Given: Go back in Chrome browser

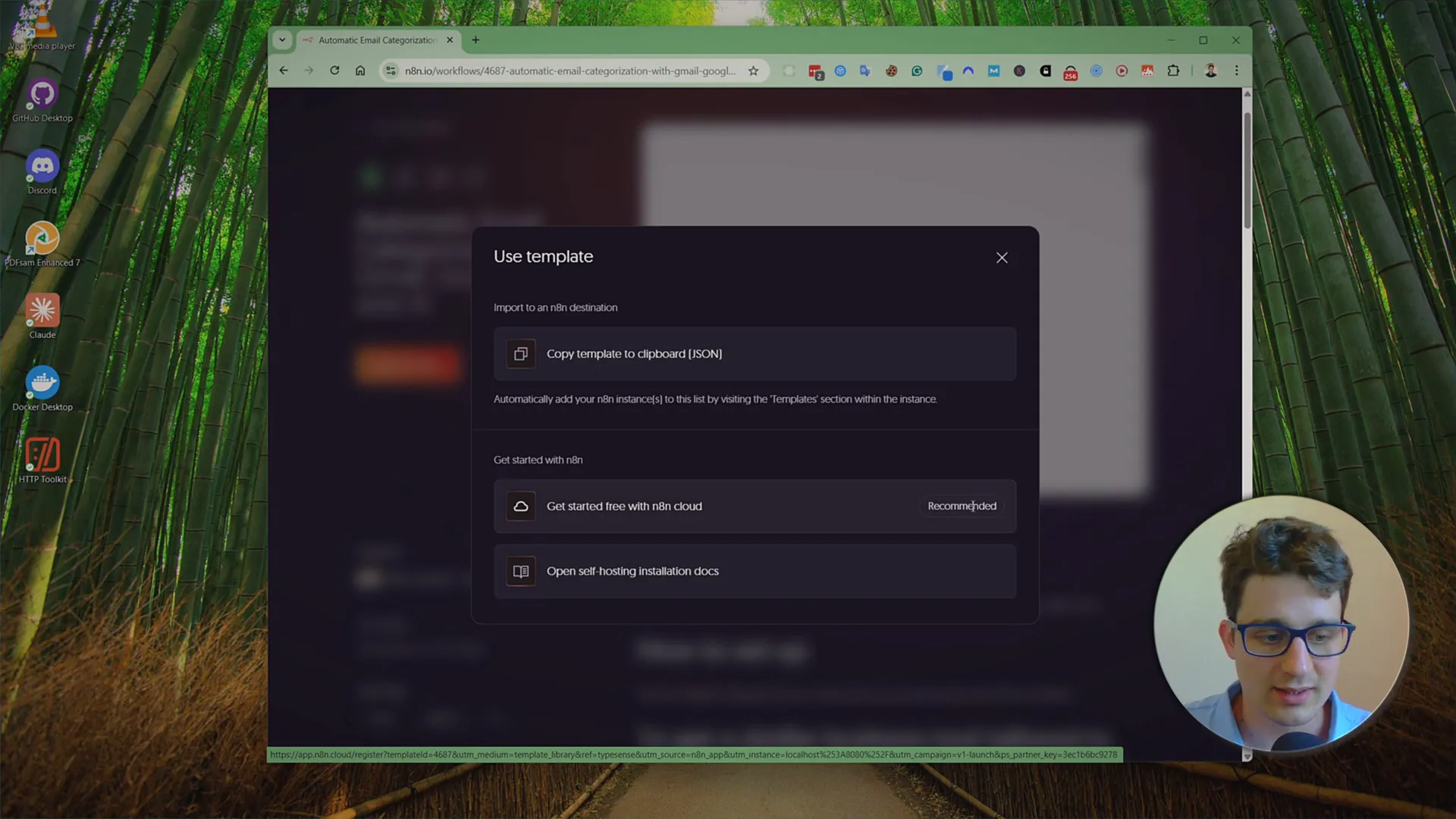Looking at the screenshot, I should coord(284,71).
